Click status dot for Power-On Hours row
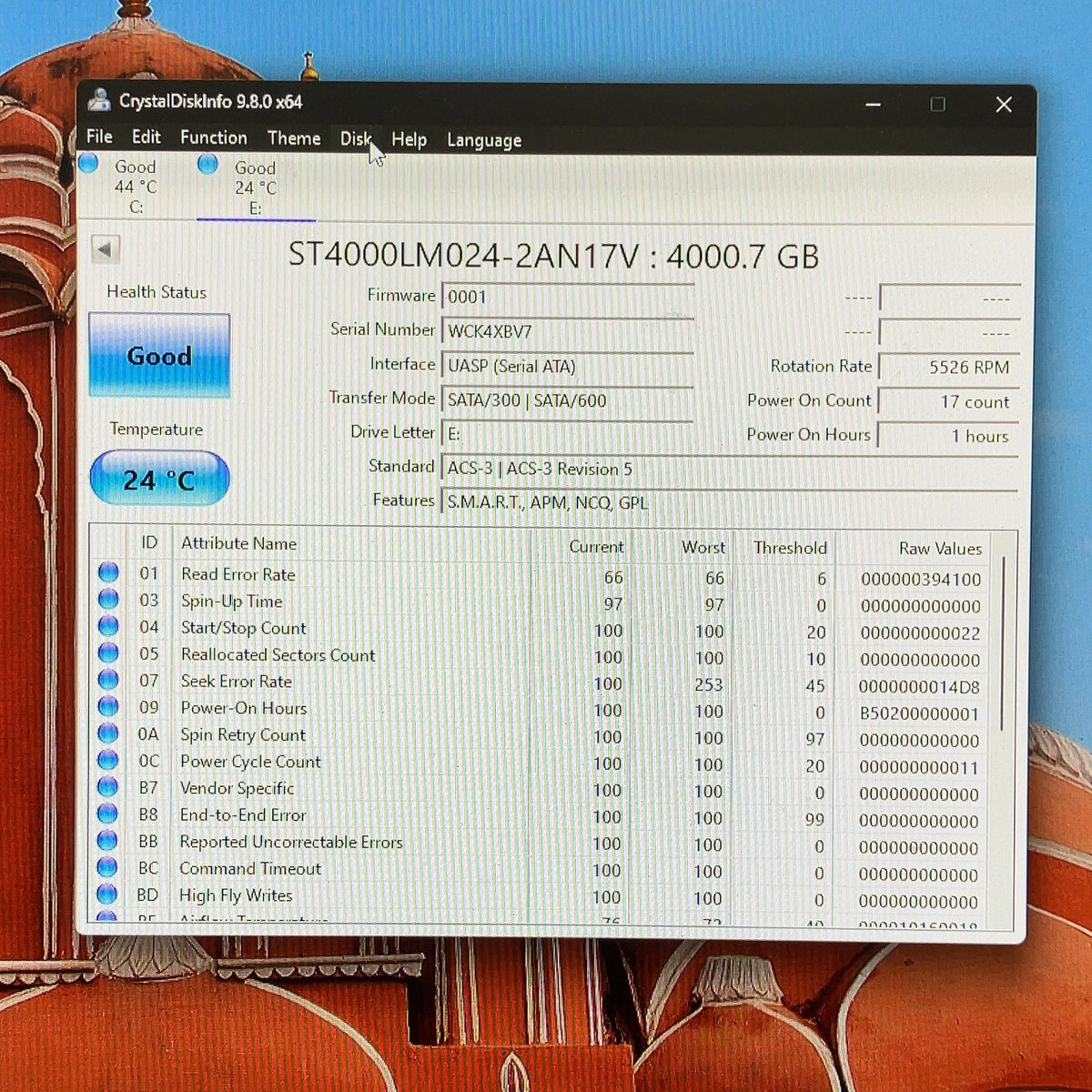1092x1092 pixels. 108,706
